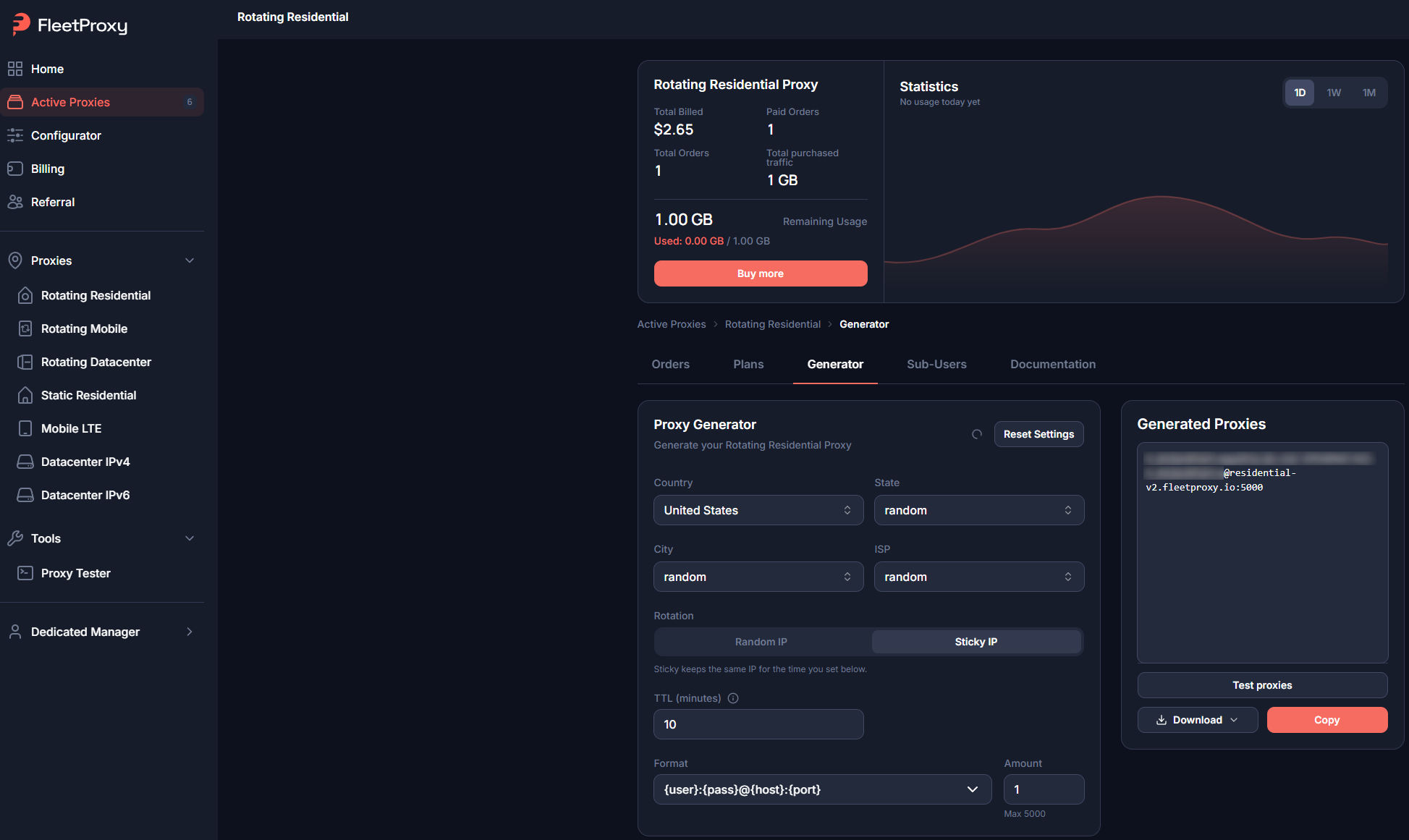This screenshot has height=840, width=1409.
Task: Select the Generator tab
Action: pos(835,364)
